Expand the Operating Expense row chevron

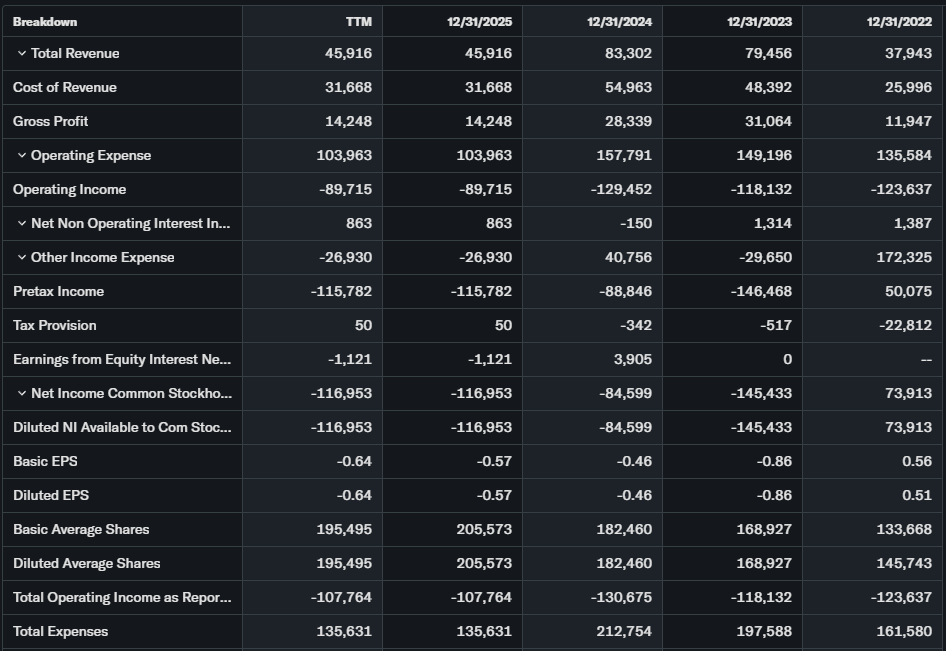22,155
